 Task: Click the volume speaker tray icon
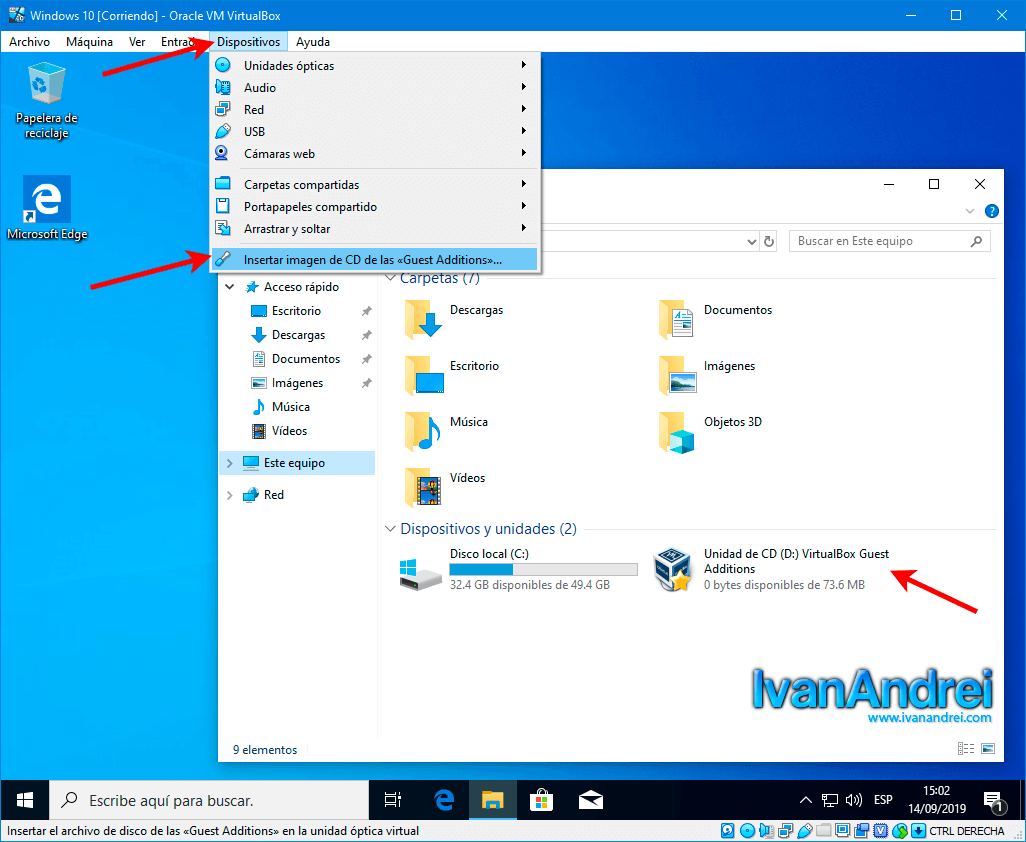tap(853, 799)
